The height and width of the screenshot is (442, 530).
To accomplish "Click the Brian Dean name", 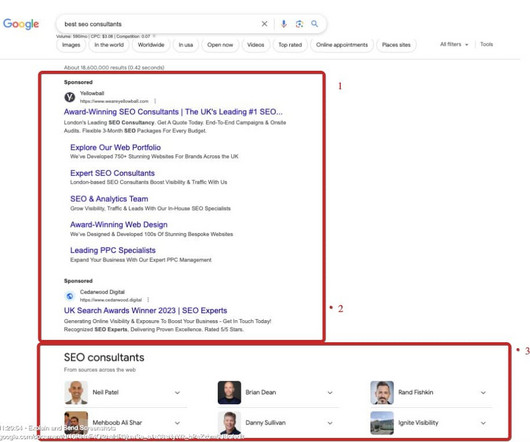I will [x=261, y=392].
